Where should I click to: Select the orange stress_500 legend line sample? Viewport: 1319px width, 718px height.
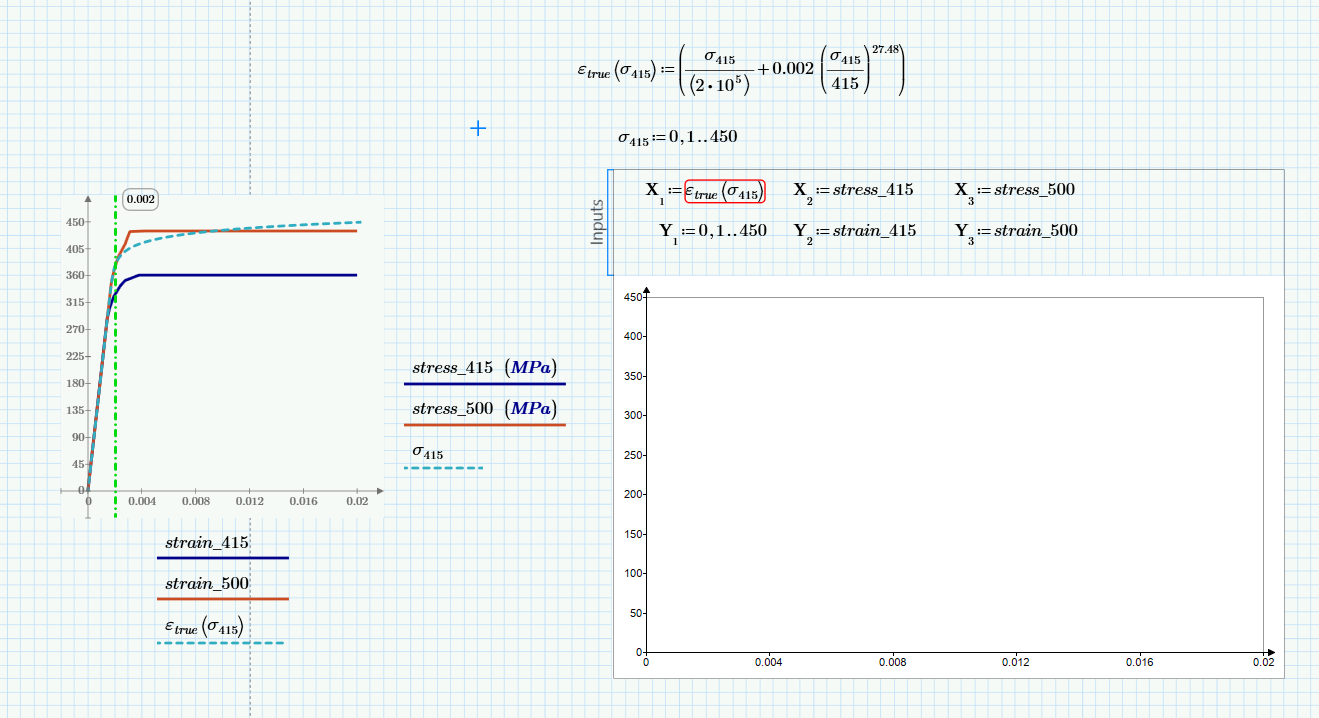click(x=484, y=423)
